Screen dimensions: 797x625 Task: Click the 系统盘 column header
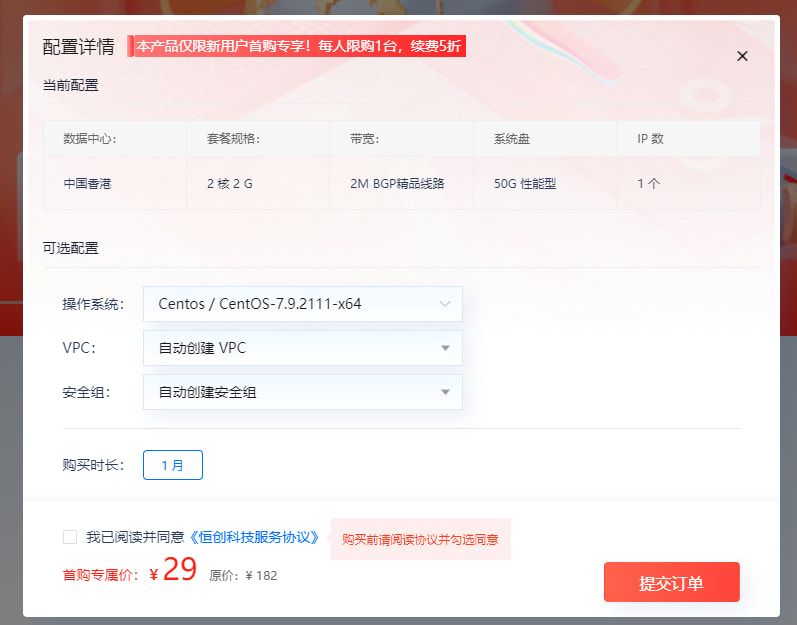(545, 139)
